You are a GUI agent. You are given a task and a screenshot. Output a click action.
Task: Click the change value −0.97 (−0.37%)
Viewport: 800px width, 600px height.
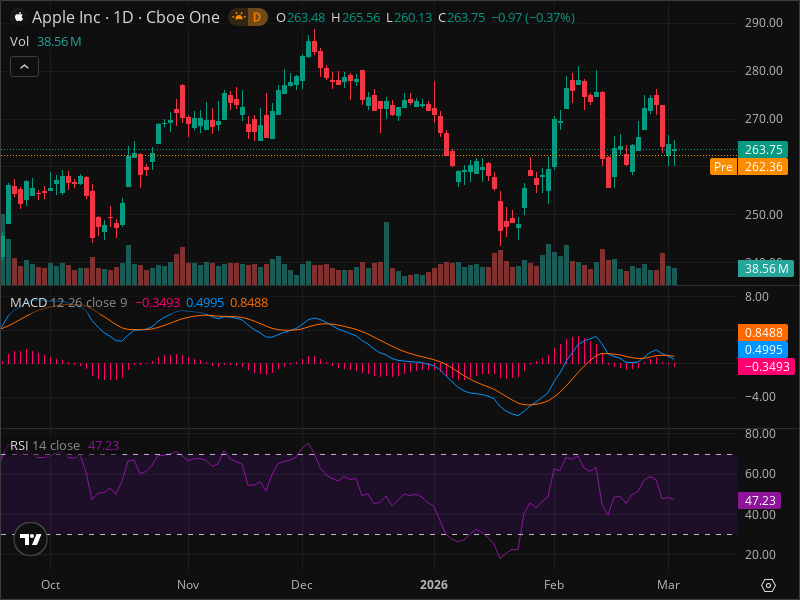[x=533, y=18]
